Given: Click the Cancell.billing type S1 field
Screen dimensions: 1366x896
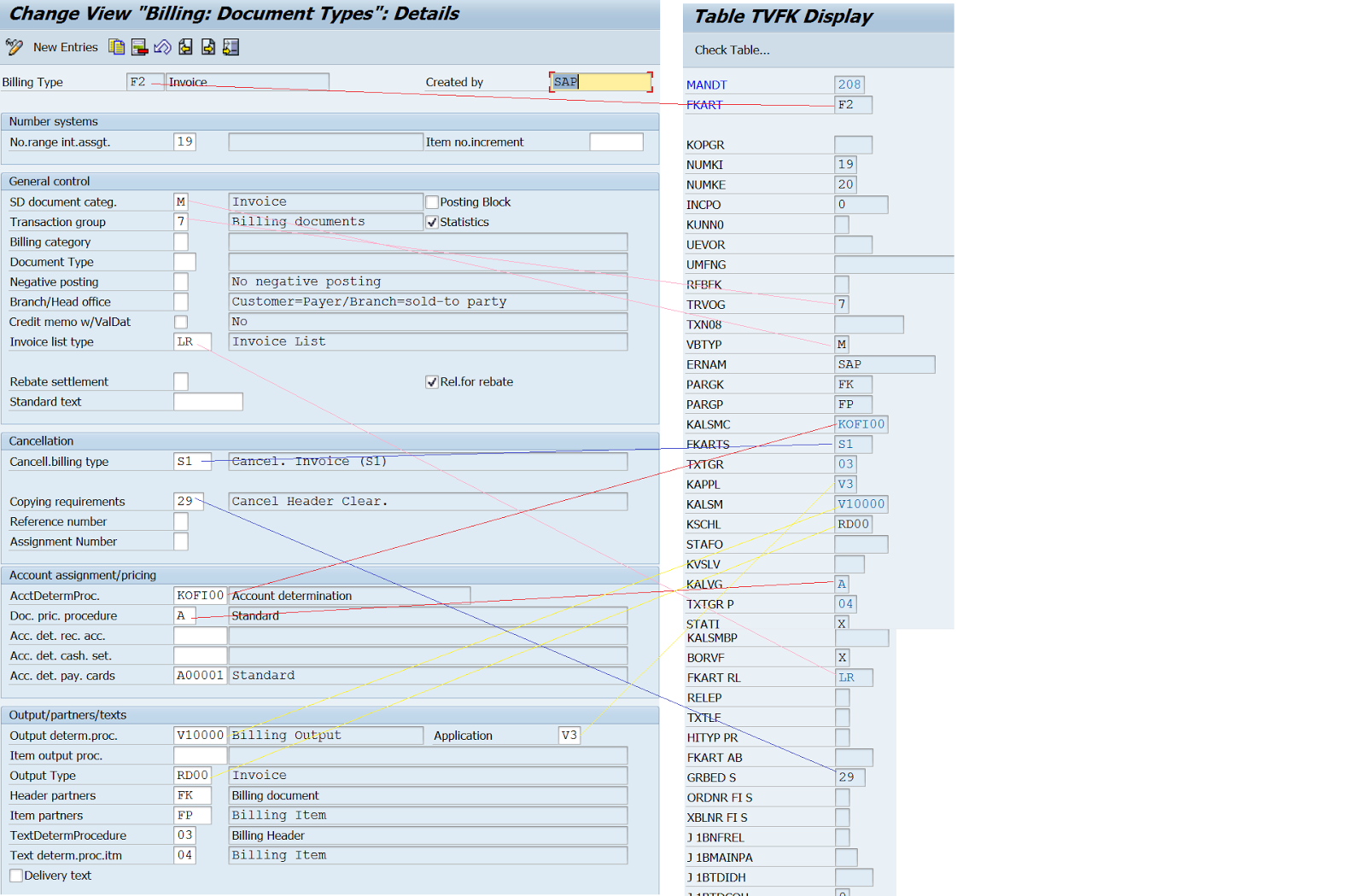Looking at the screenshot, I should [192, 462].
